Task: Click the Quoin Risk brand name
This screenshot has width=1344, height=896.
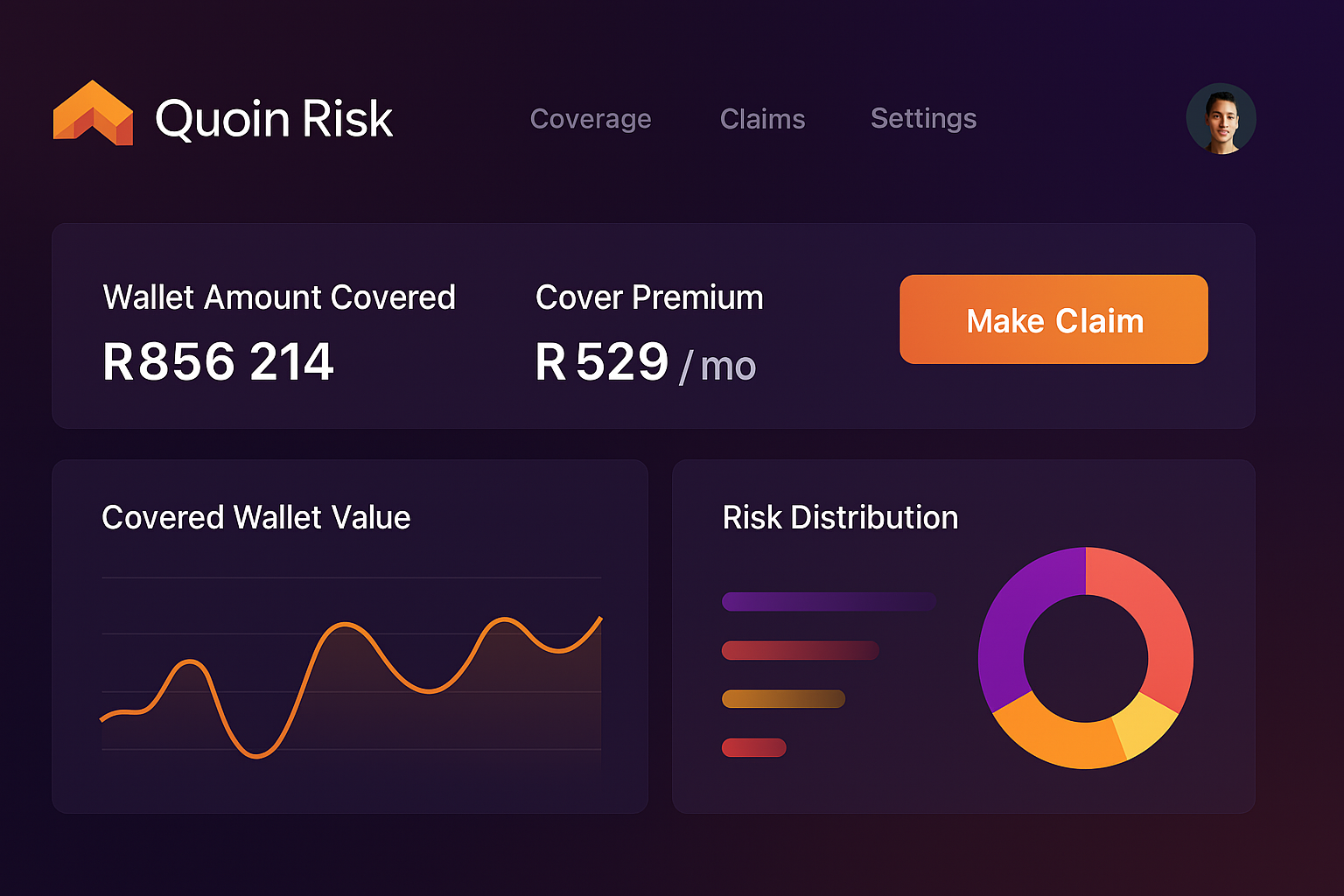Action: (x=274, y=118)
